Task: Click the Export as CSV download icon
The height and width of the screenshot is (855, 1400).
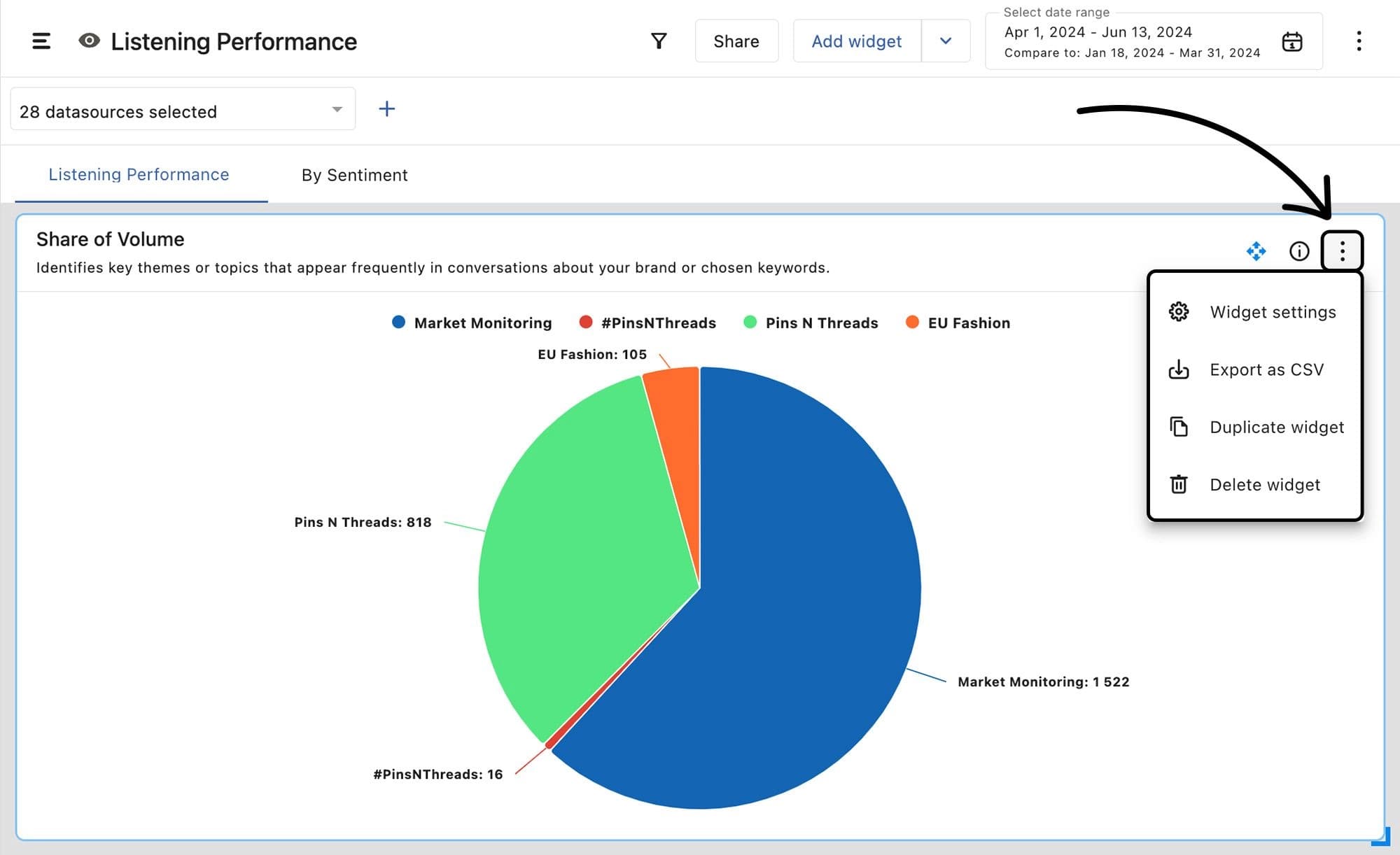Action: [1179, 369]
